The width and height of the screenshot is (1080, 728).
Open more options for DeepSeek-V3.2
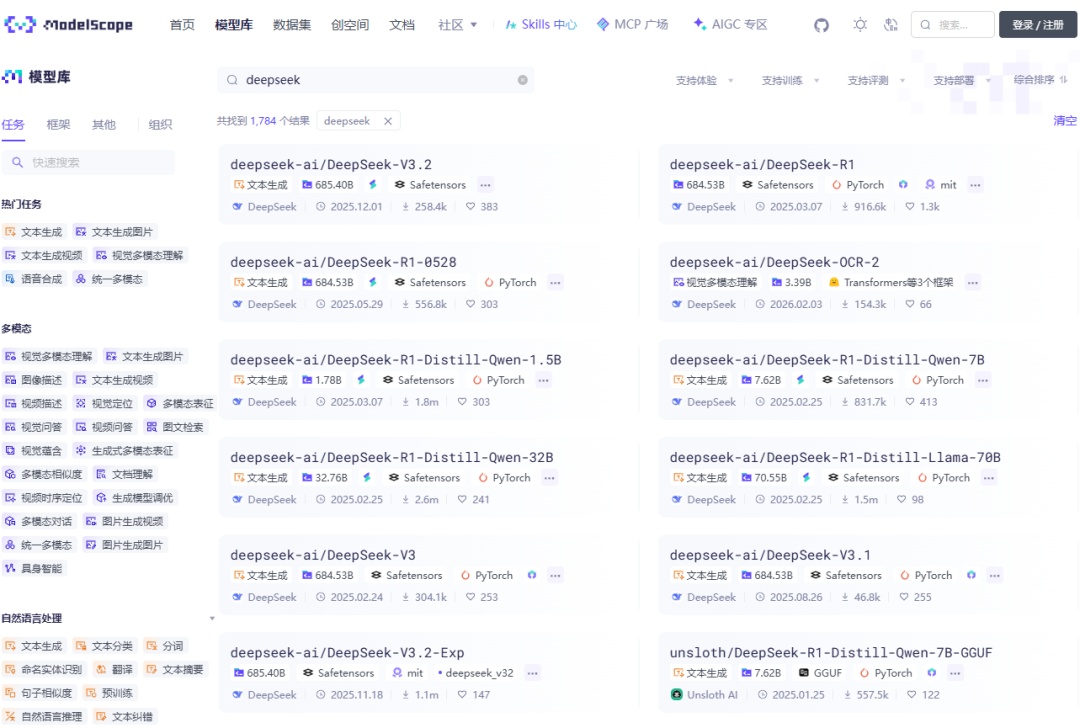[486, 185]
